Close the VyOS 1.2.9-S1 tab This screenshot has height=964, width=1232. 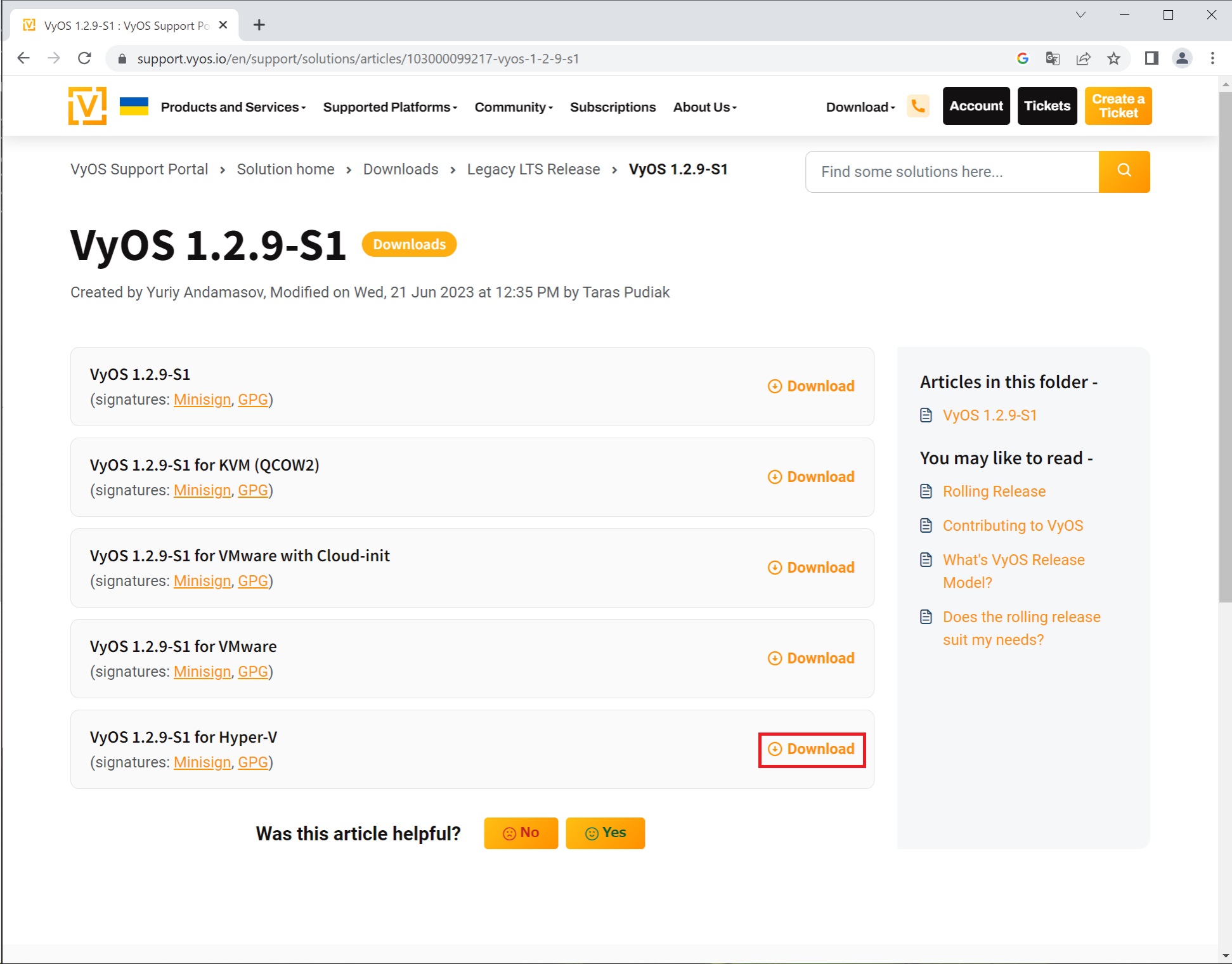point(223,25)
